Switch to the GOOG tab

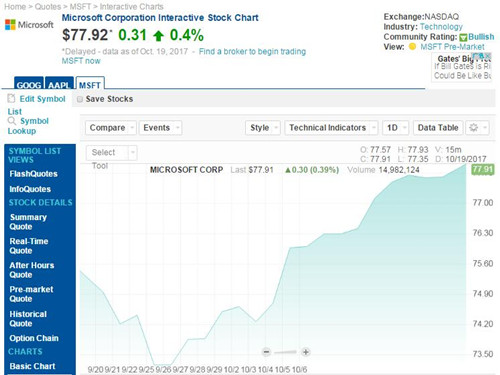pyautogui.click(x=29, y=83)
